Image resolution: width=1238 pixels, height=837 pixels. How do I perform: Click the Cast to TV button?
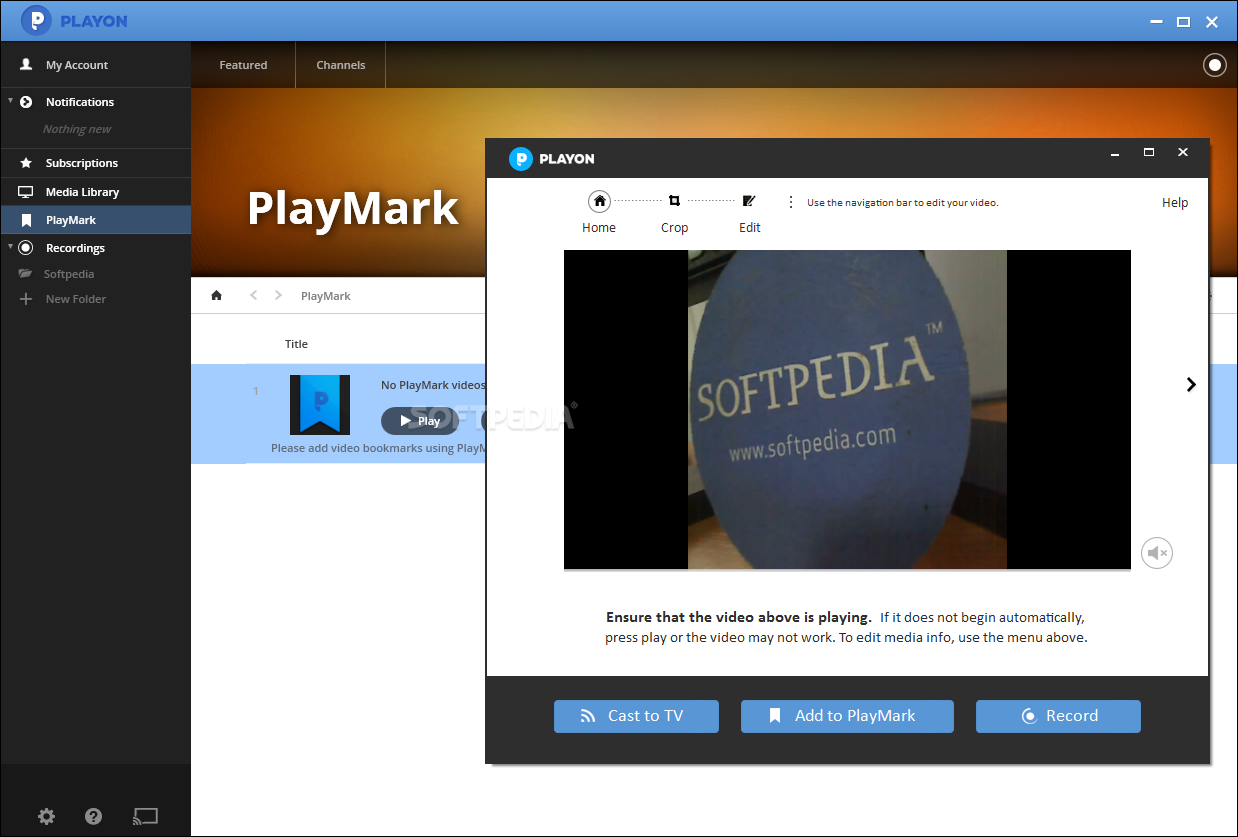[x=636, y=716]
